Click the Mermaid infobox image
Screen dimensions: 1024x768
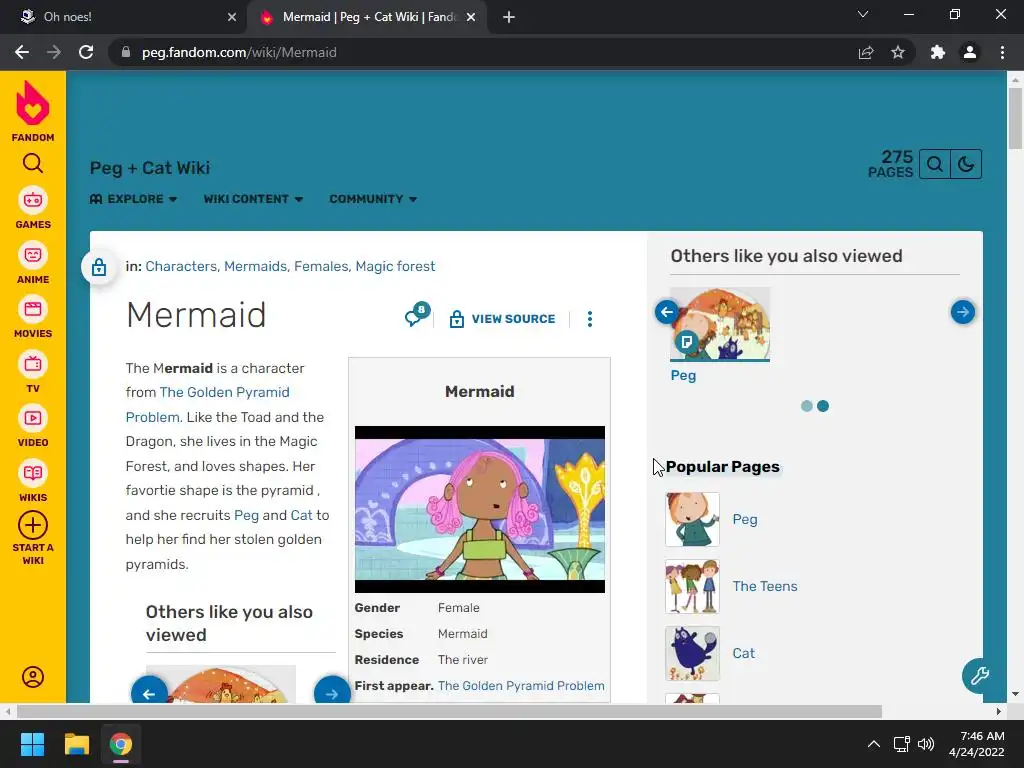(480, 509)
